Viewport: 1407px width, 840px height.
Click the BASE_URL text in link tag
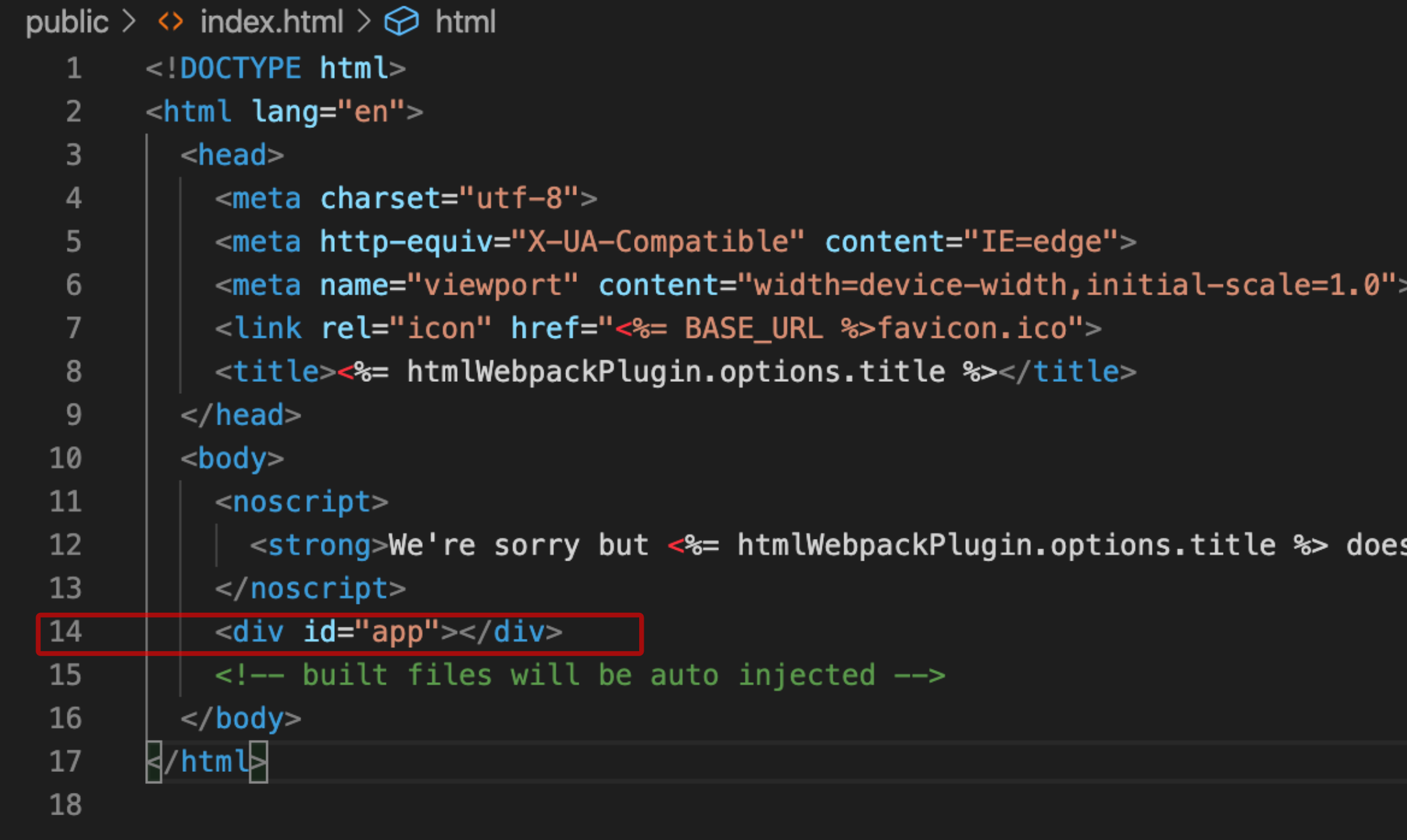click(x=753, y=328)
